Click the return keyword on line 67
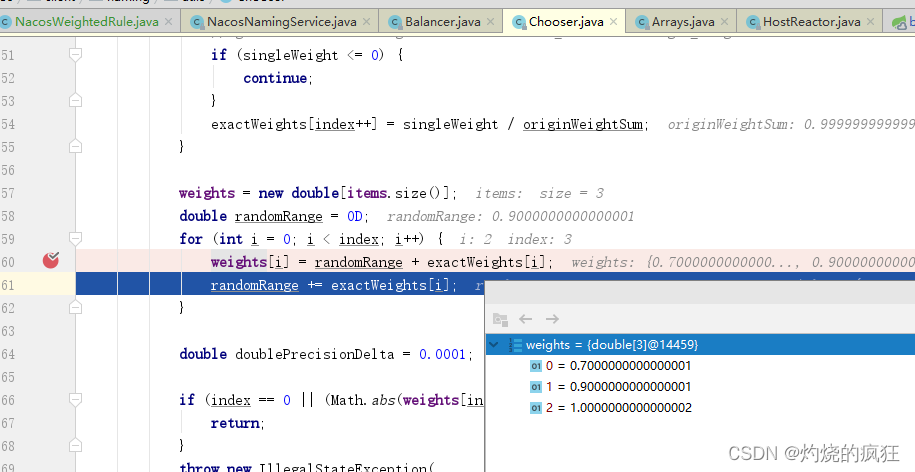The width and height of the screenshot is (915, 472). [236, 423]
